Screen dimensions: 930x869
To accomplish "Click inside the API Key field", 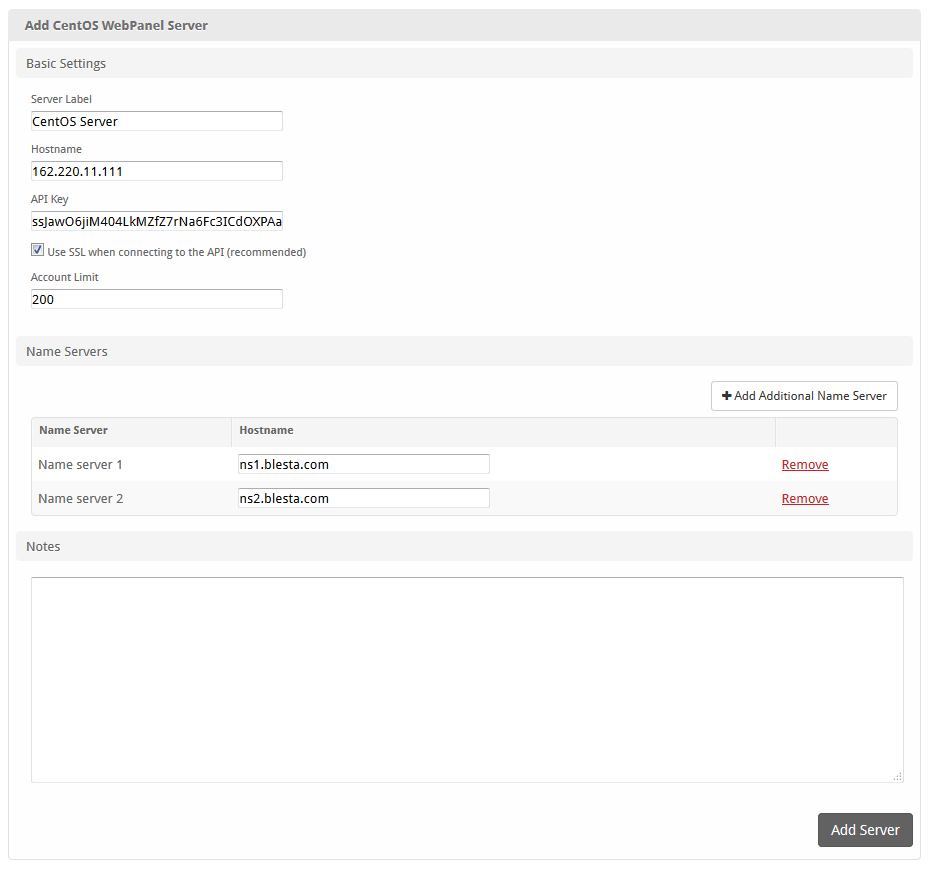I will pyautogui.click(x=156, y=221).
